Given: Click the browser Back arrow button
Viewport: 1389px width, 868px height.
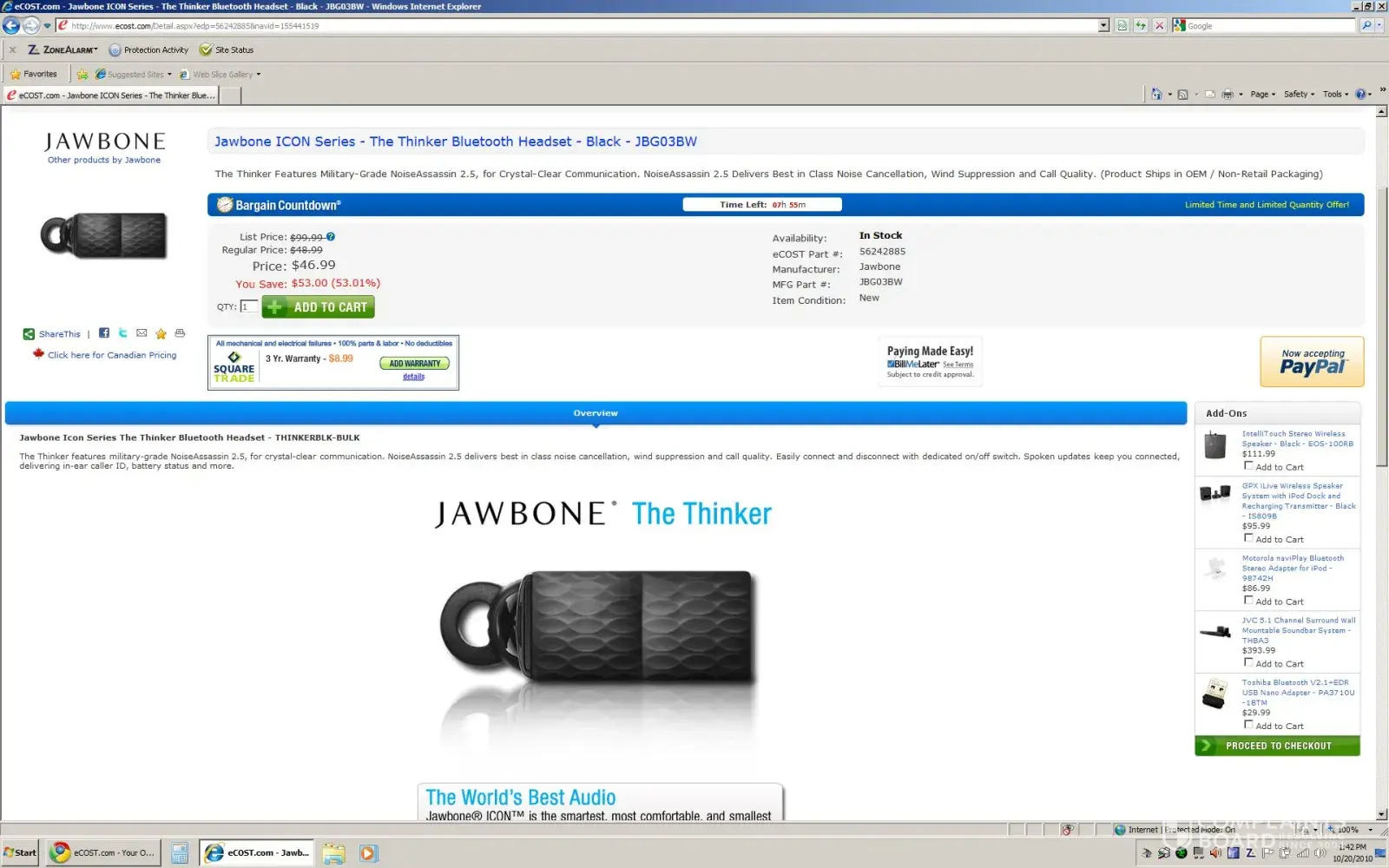Looking at the screenshot, I should point(11,25).
